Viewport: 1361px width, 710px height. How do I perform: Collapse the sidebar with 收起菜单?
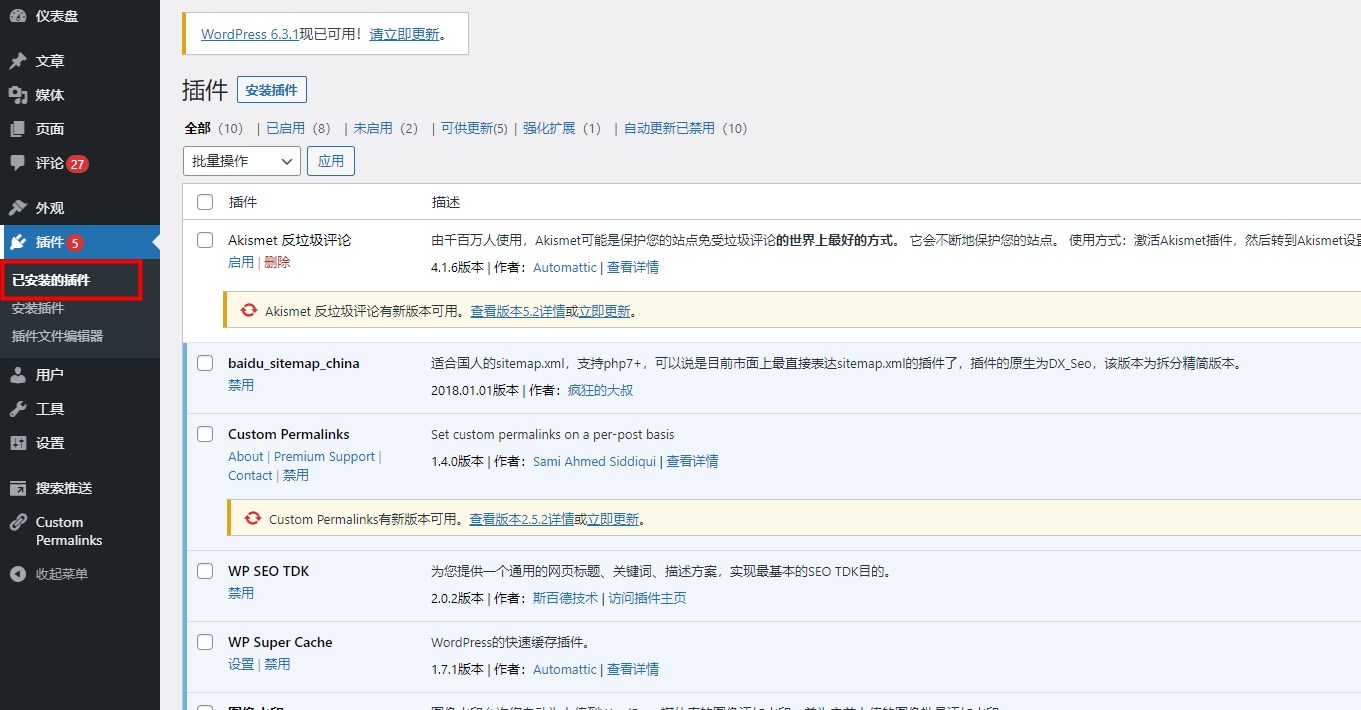point(61,574)
